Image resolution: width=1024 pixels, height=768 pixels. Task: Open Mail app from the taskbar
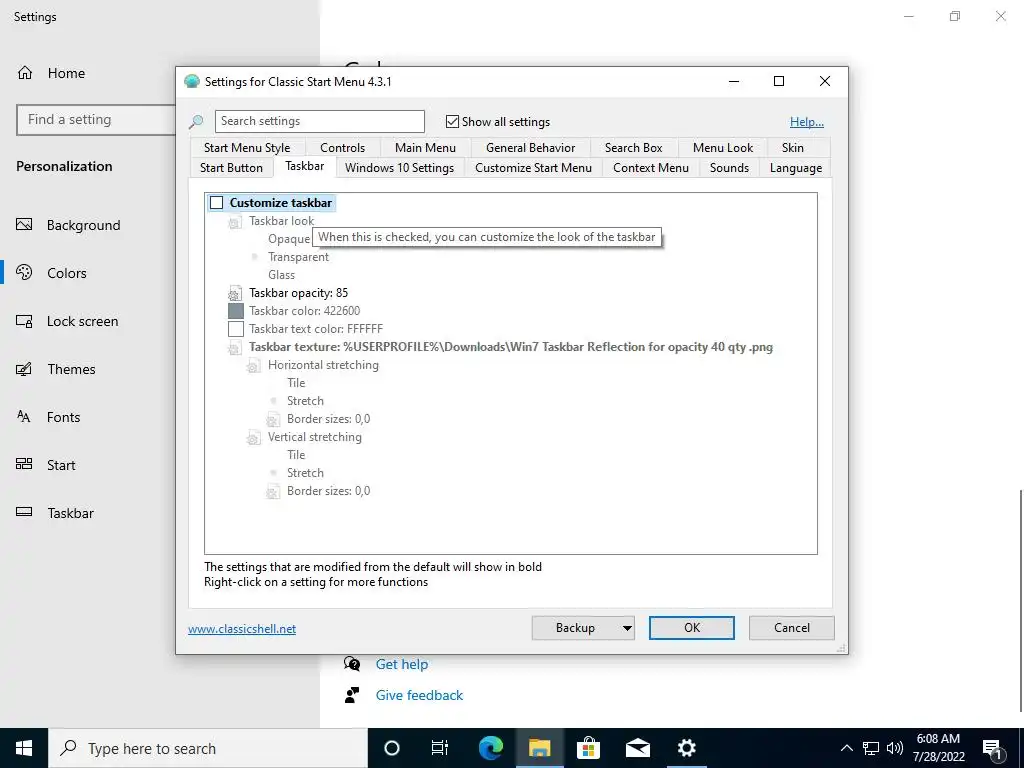point(637,748)
